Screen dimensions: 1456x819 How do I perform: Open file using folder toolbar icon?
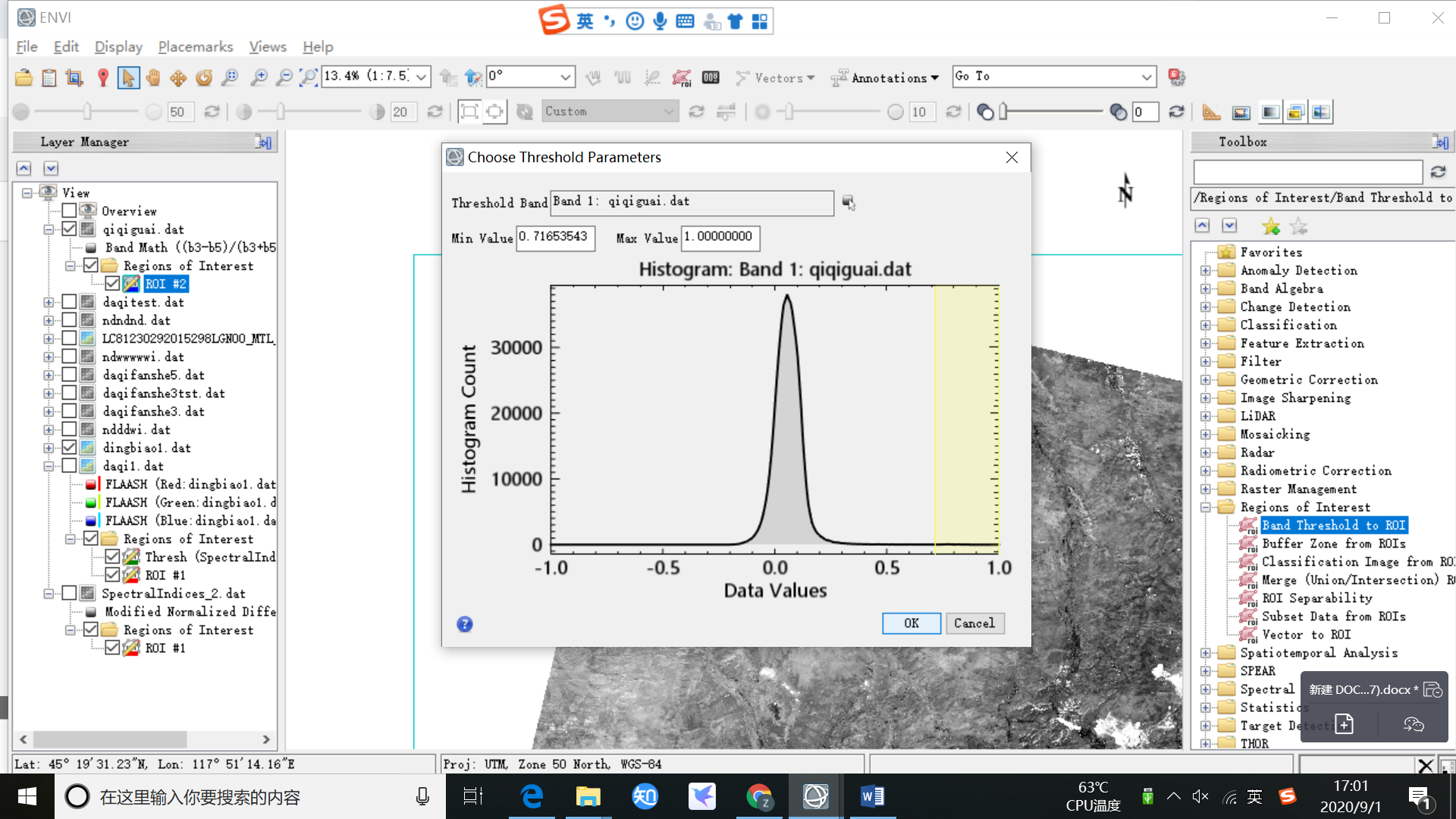[x=24, y=77]
